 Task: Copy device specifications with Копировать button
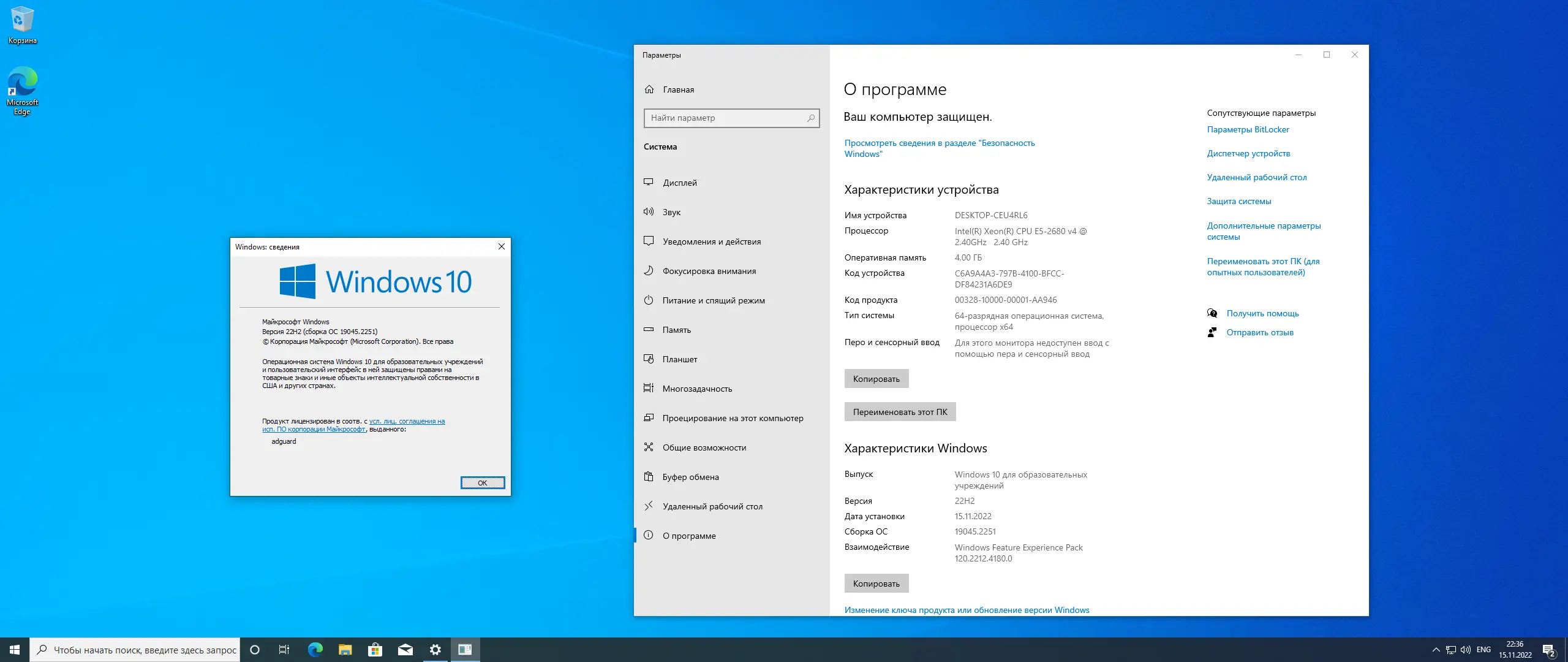coord(876,379)
